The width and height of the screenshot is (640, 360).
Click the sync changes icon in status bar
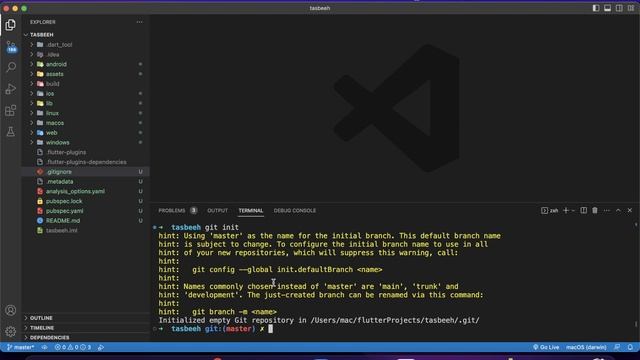[x=44, y=347]
